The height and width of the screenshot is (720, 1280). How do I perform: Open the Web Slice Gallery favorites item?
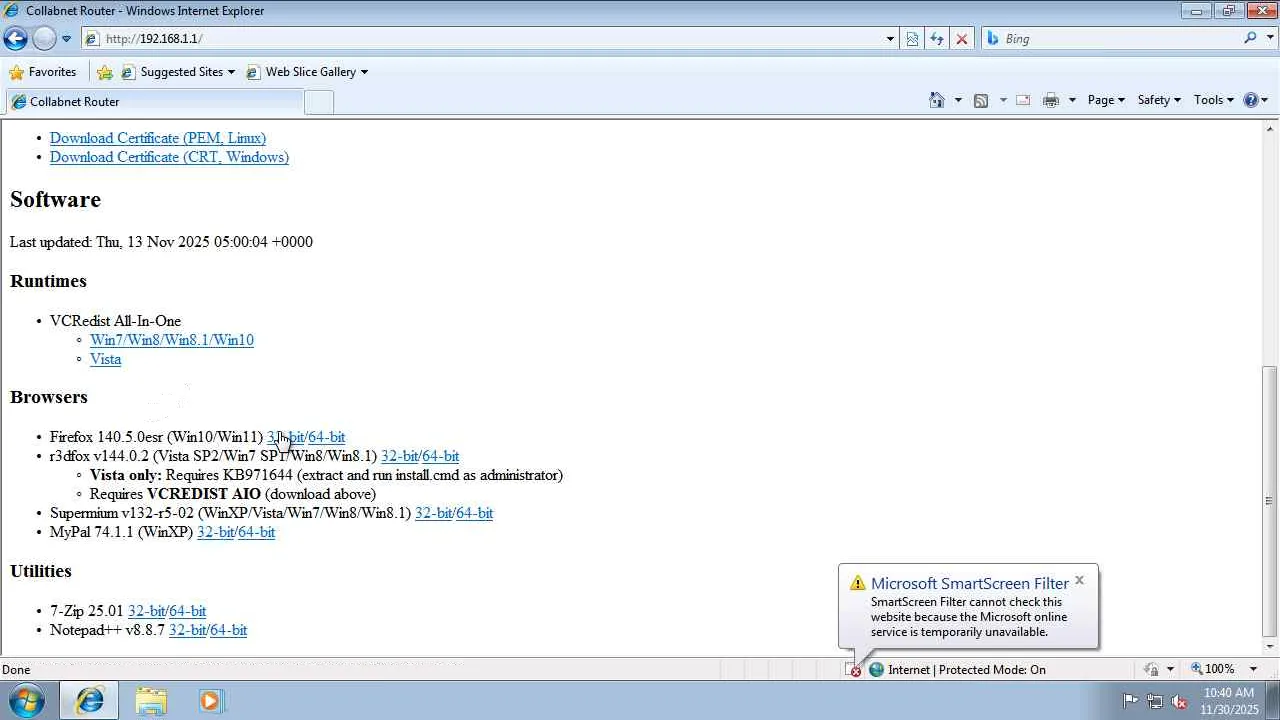[307, 72]
